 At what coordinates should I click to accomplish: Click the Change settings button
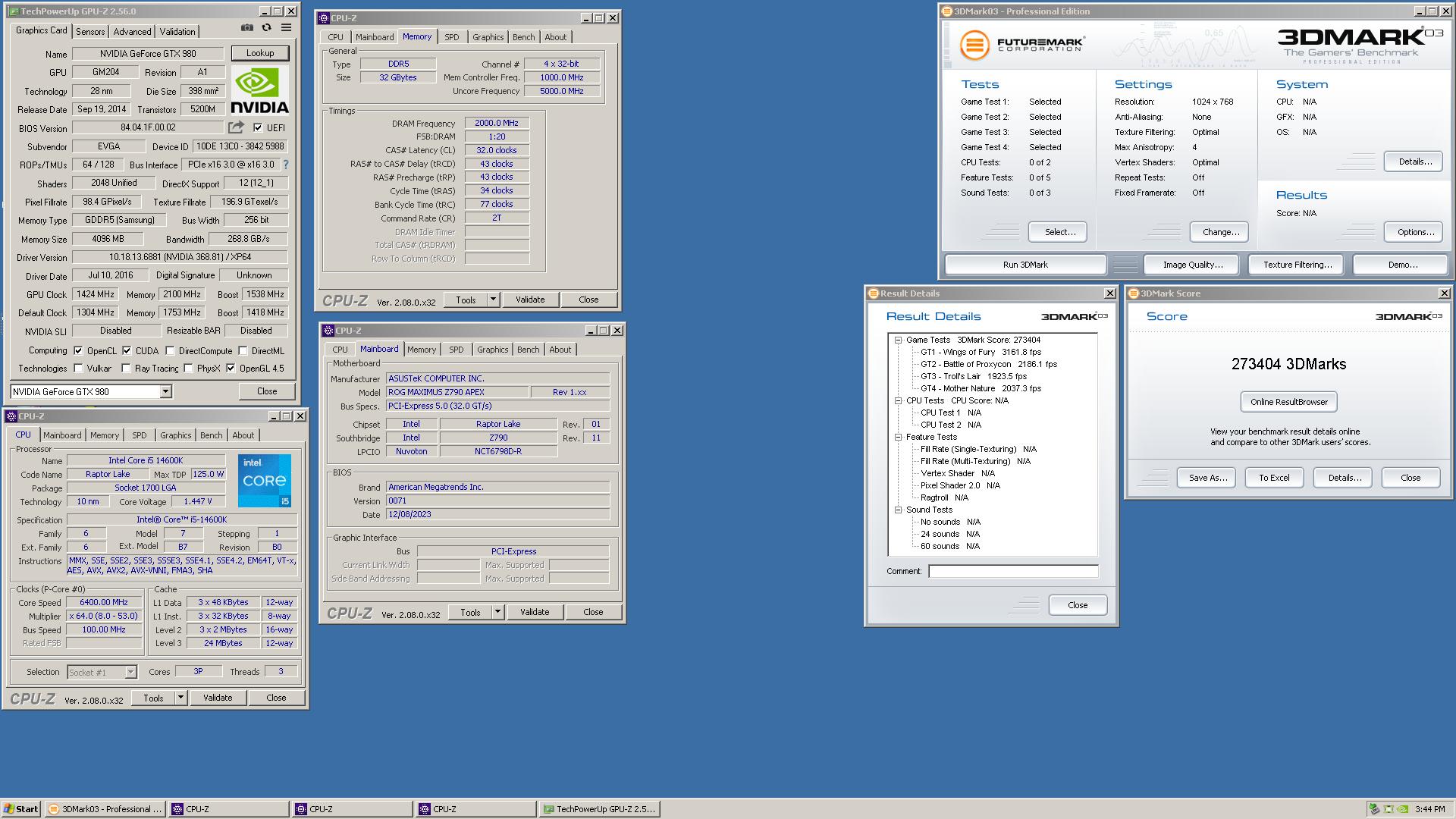pos(1221,232)
